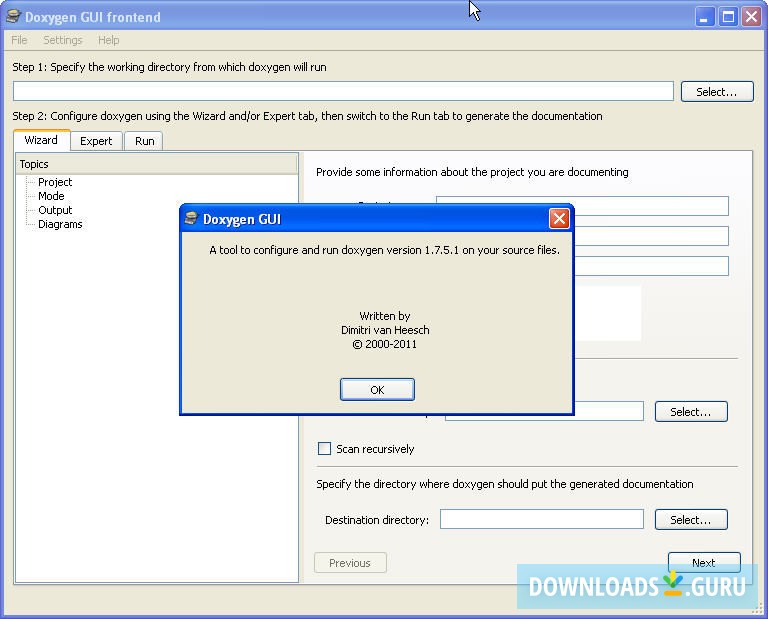
Task: Open the Help menu
Action: coord(108,40)
